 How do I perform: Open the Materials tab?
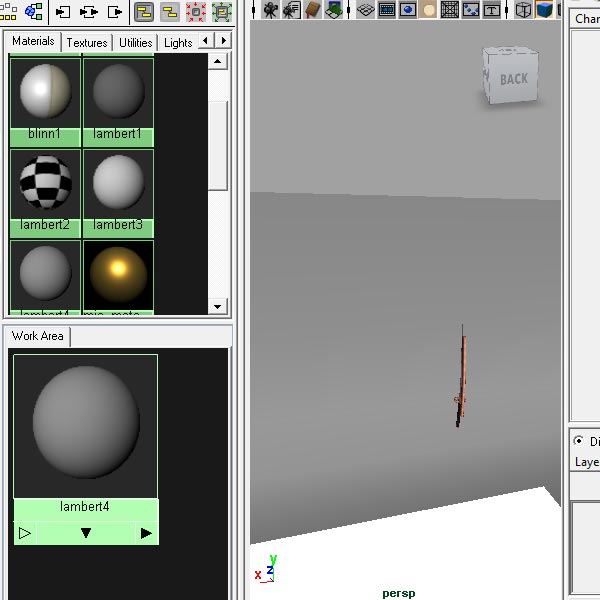(33, 41)
